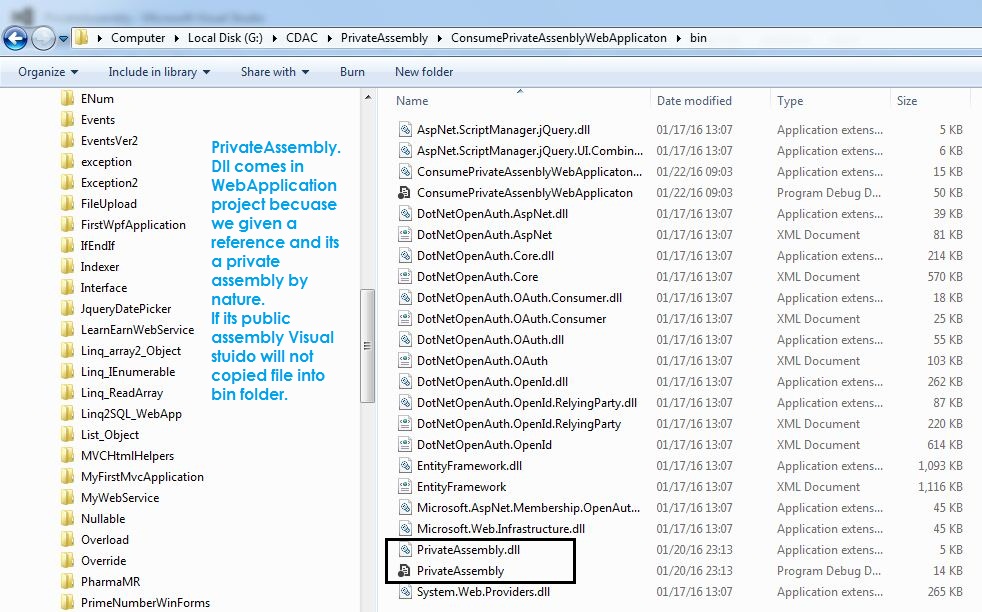This screenshot has height=612, width=982.
Task: Click EntityFramework XML document icon
Action: coord(405,487)
